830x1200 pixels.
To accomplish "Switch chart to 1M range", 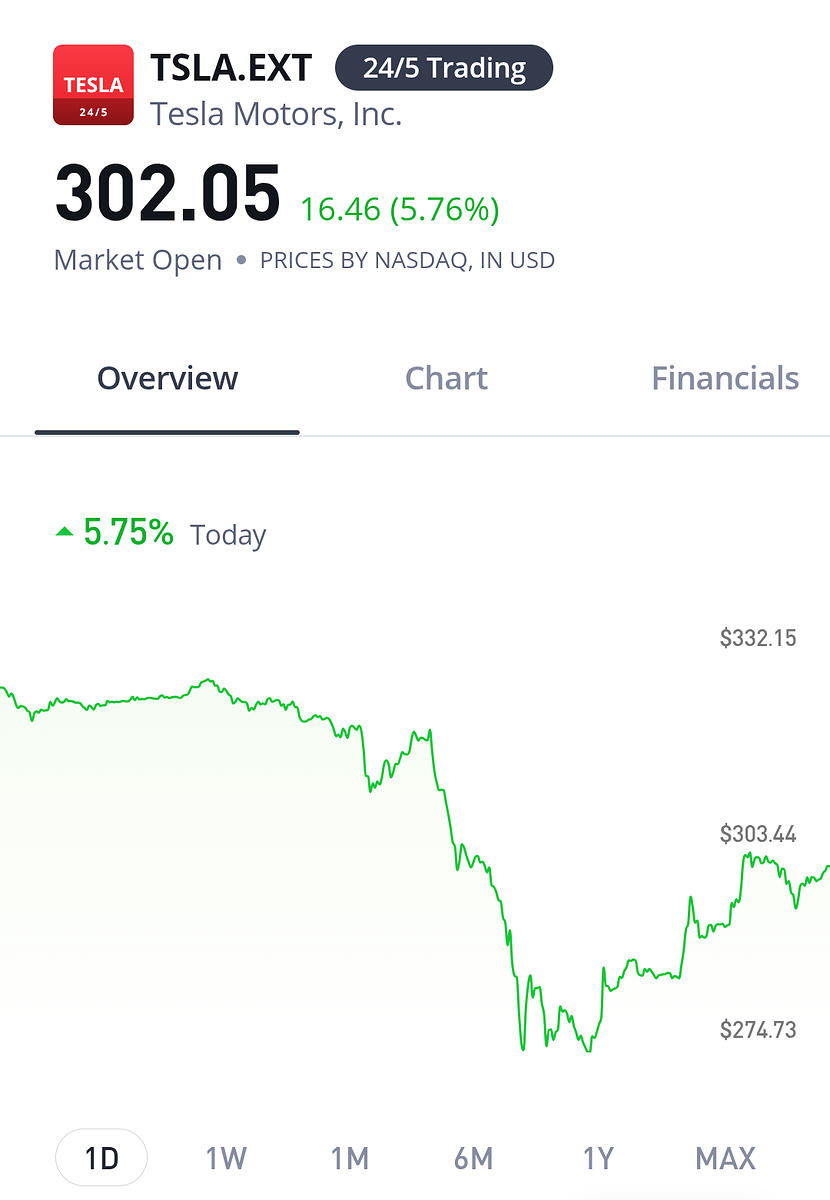I will (350, 1159).
